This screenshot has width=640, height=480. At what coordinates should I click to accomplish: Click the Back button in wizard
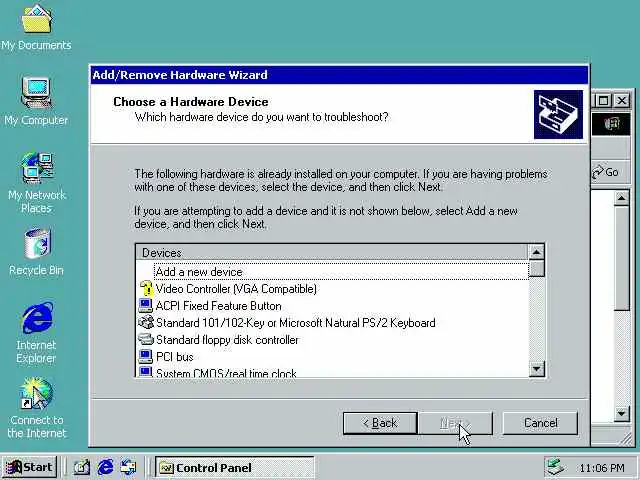(x=380, y=423)
